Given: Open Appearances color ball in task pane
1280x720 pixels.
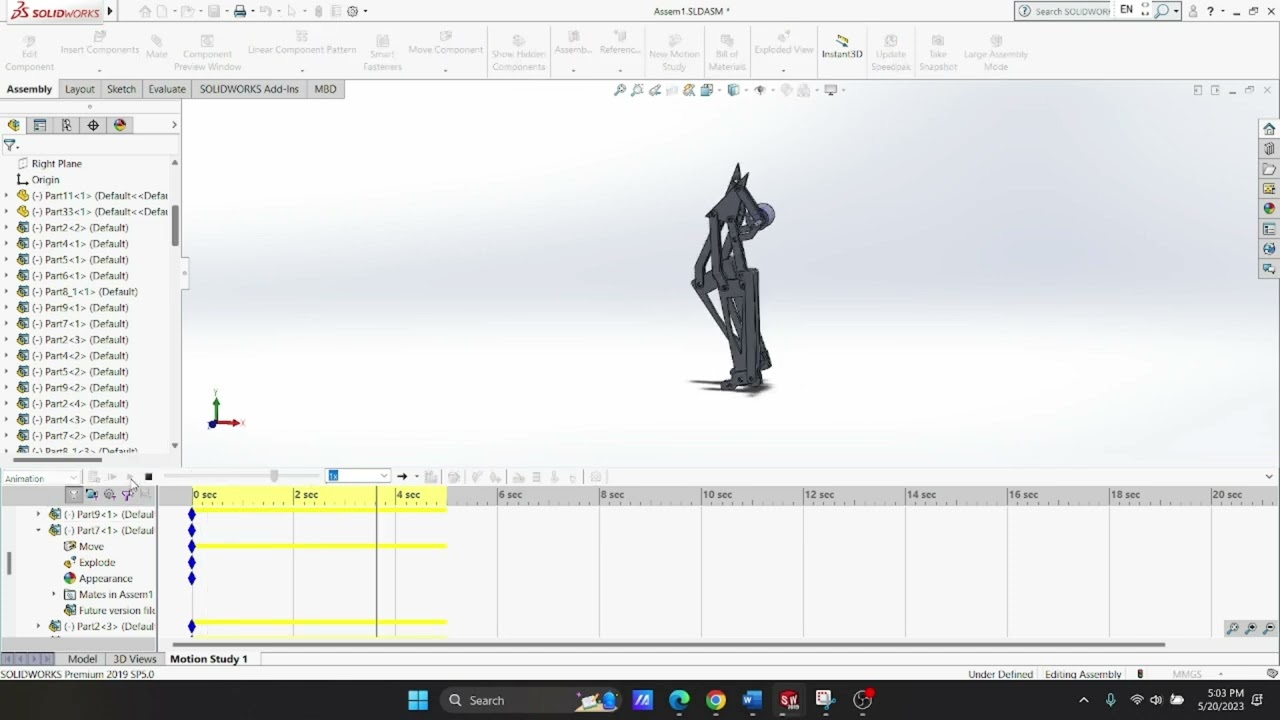Looking at the screenshot, I should pos(1269,209).
